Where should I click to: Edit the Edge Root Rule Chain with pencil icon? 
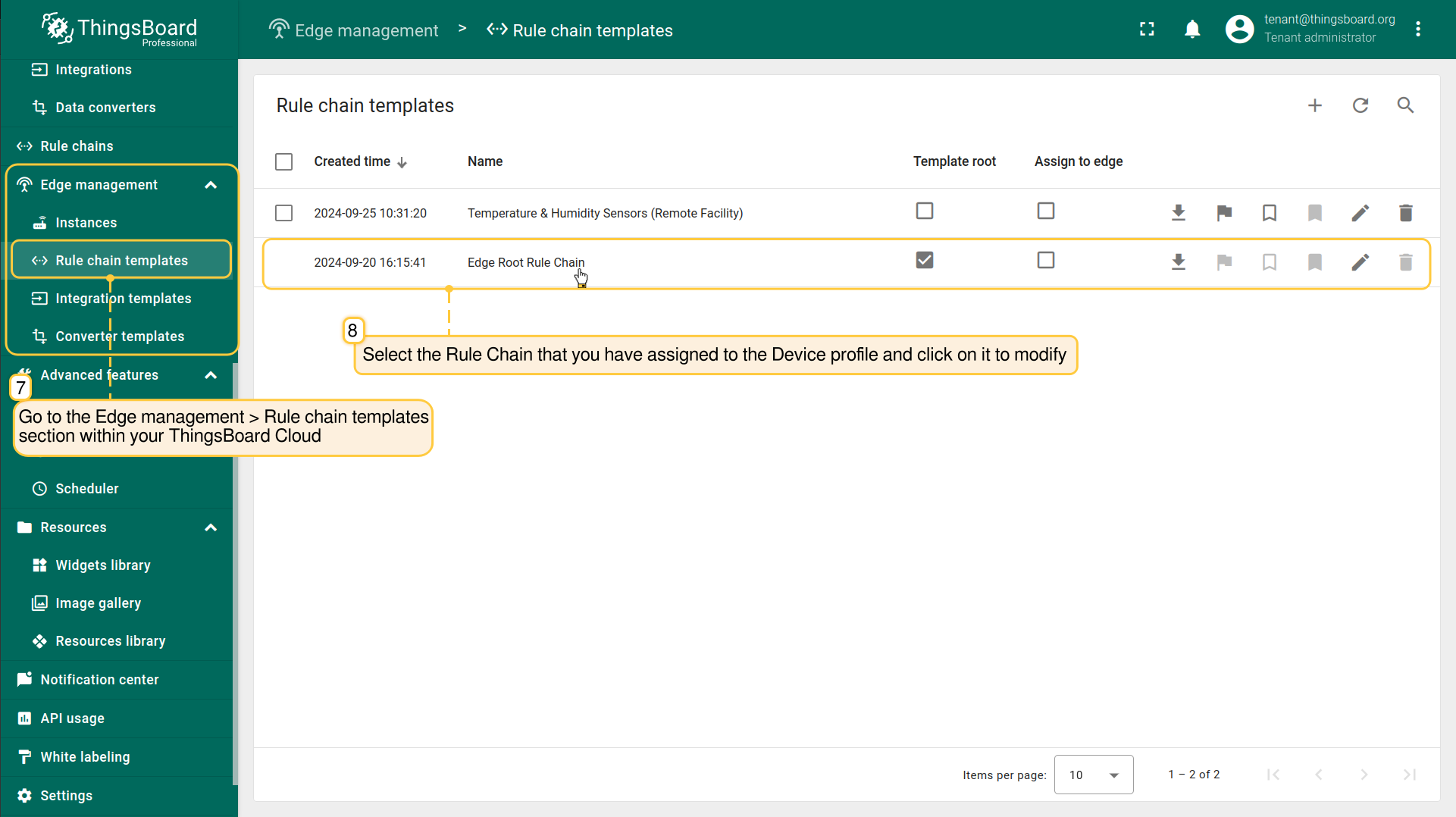1360,262
